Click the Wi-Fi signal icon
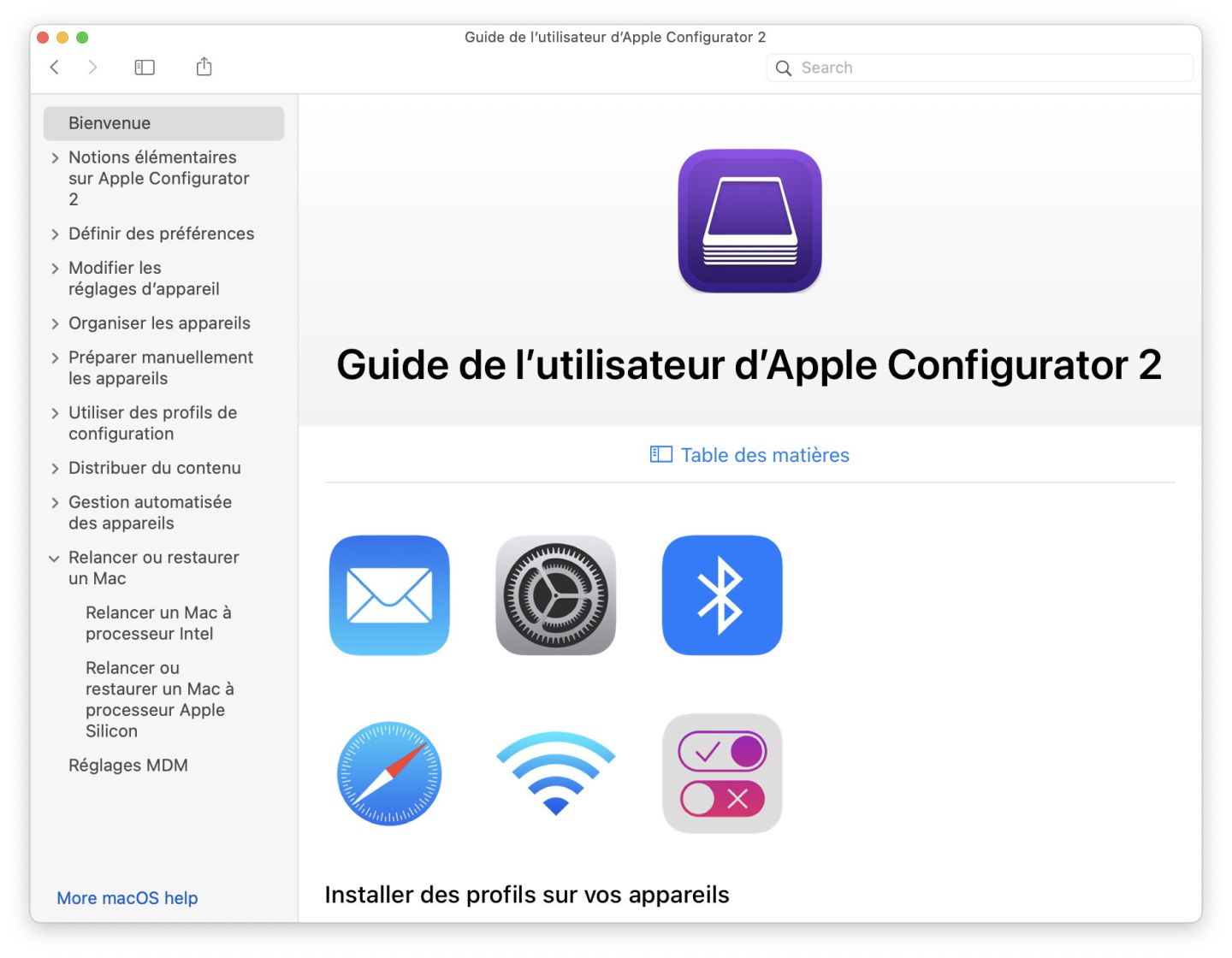This screenshot has height=958, width=1232. pyautogui.click(x=556, y=773)
